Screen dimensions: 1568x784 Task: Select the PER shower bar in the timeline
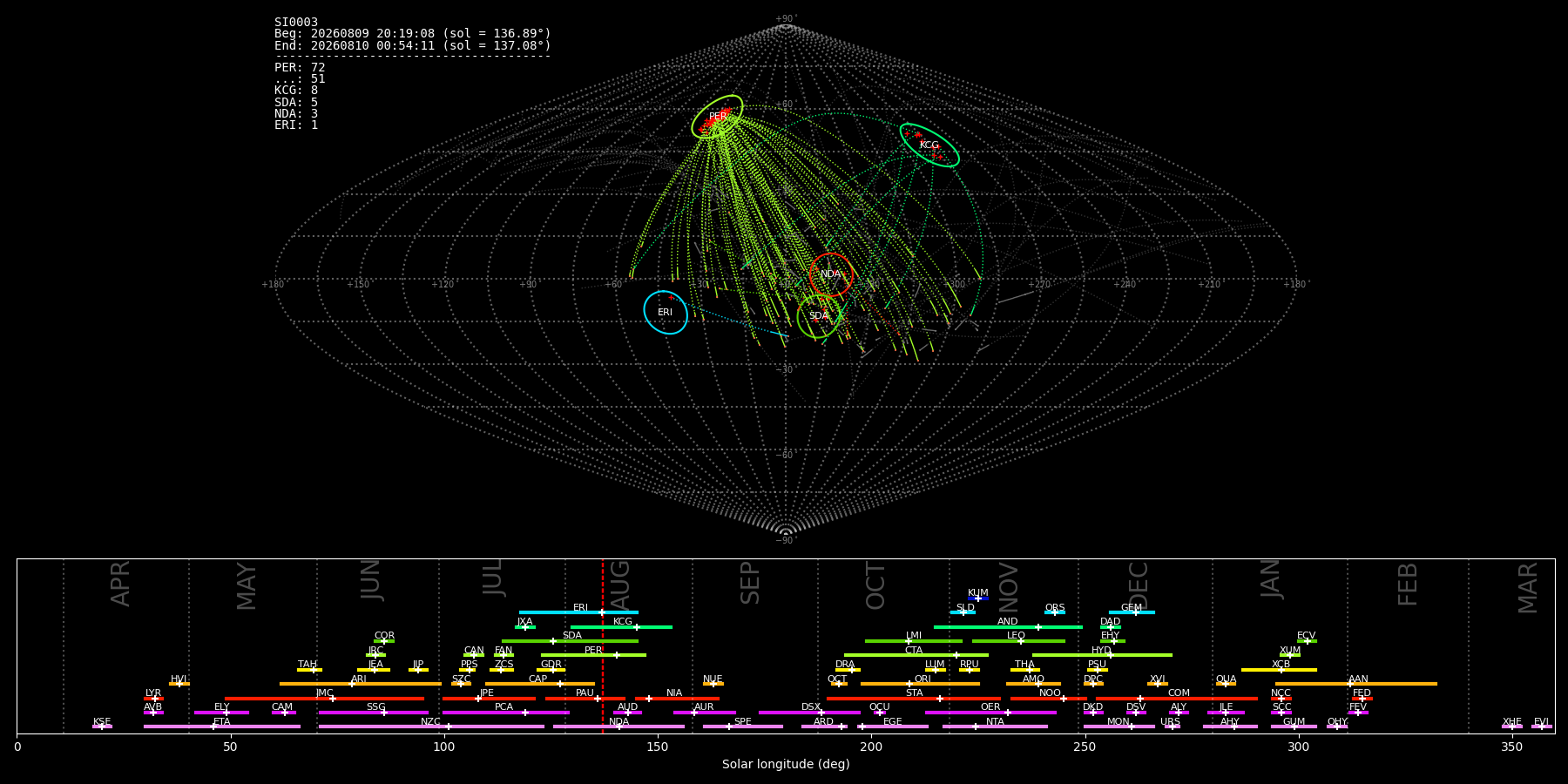pyautogui.click(x=593, y=655)
